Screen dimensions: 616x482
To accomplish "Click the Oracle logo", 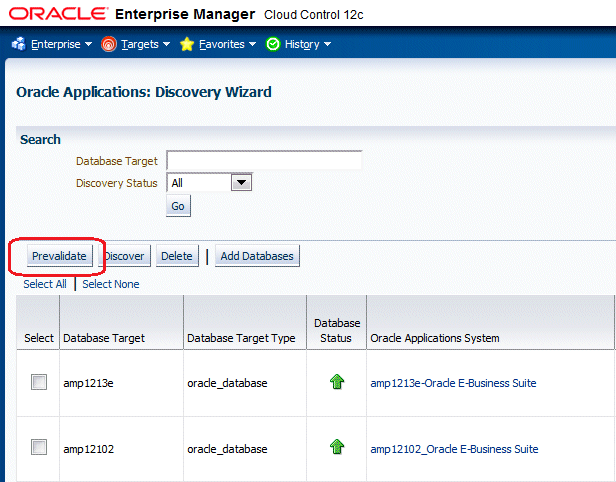I will (58, 14).
